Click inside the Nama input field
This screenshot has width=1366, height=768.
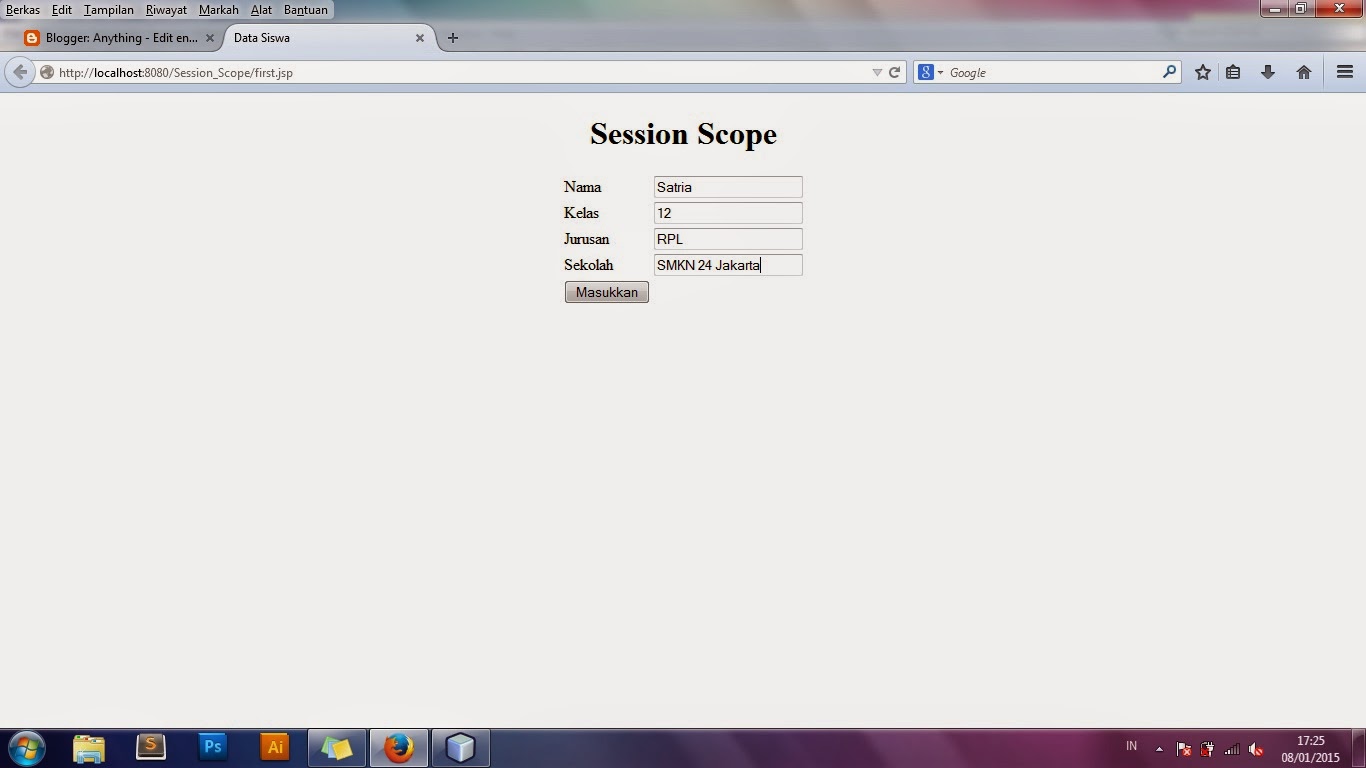click(x=727, y=187)
